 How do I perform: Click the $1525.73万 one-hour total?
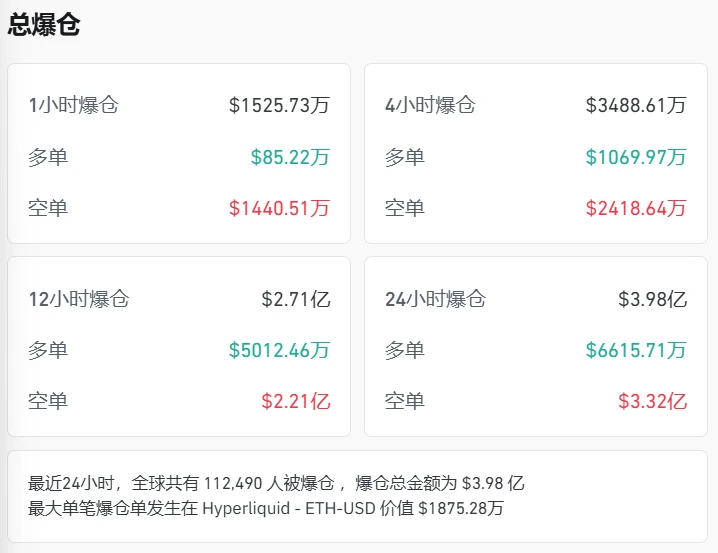point(279,105)
